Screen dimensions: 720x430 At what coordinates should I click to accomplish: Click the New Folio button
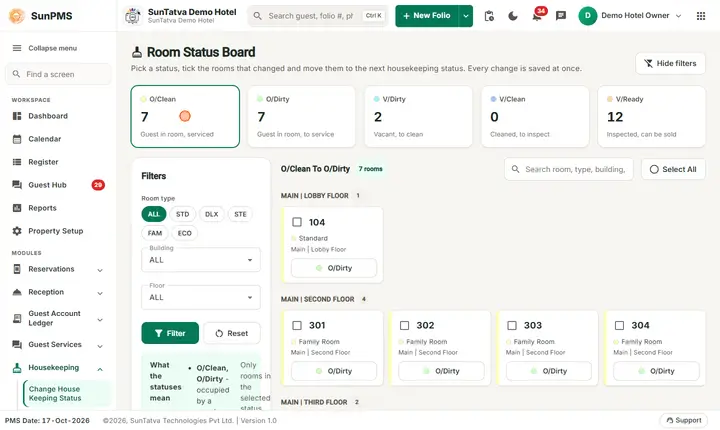[x=427, y=16]
